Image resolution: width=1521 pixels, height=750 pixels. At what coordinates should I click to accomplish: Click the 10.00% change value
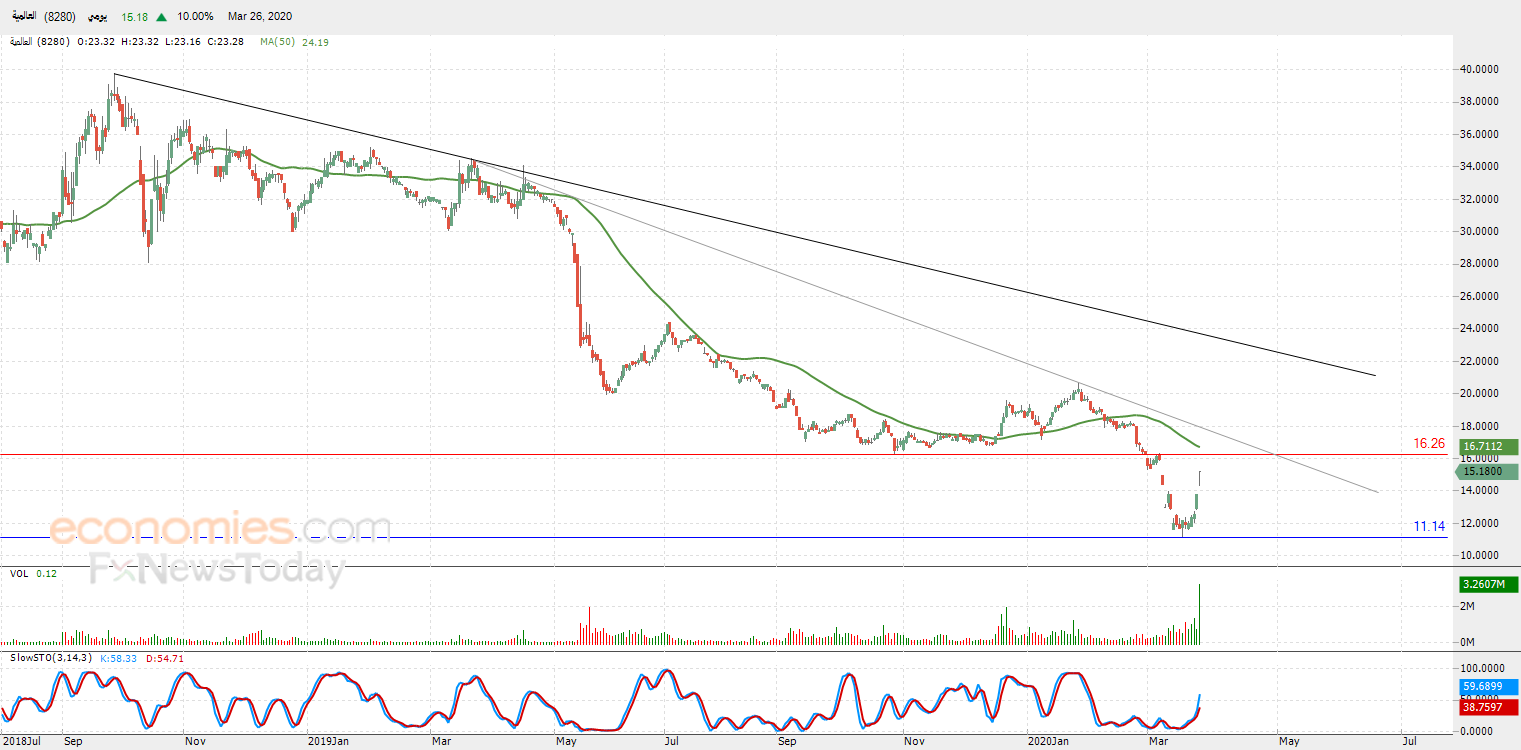[195, 17]
